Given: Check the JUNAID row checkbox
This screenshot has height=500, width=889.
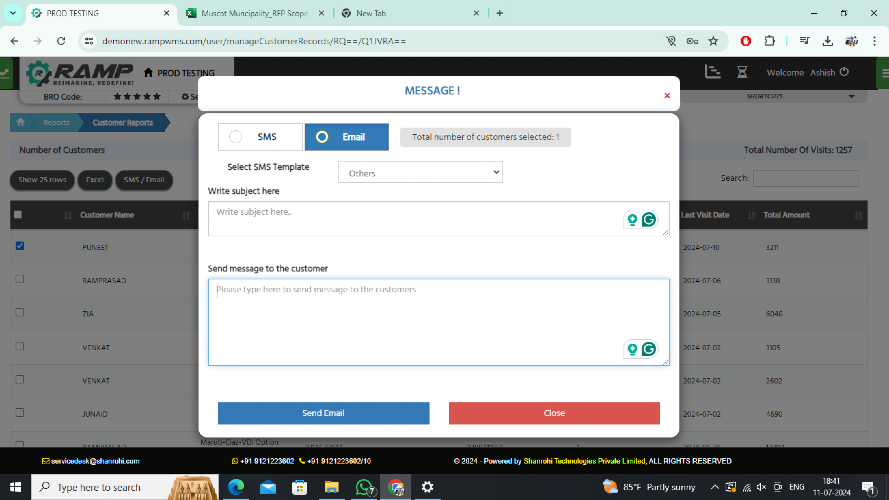Looking at the screenshot, I should click(20, 413).
